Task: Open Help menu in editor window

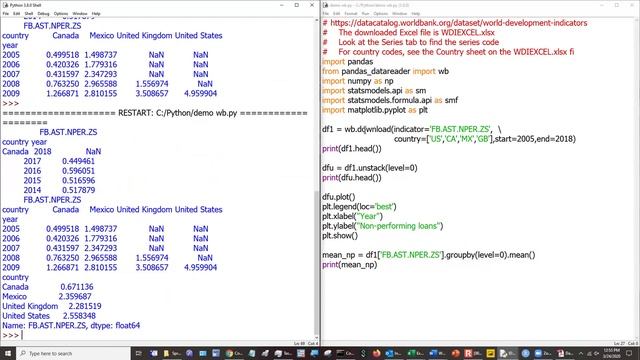Action: [x=416, y=13]
